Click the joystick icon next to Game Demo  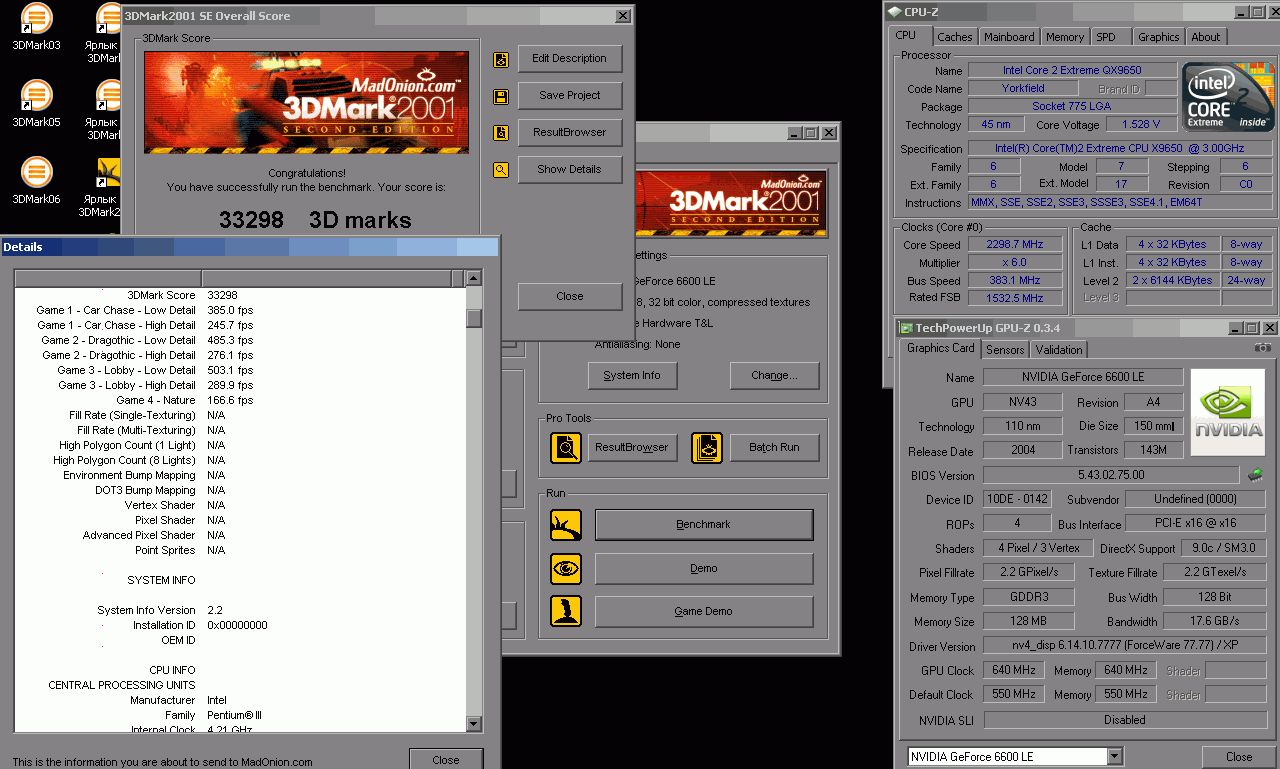coord(566,611)
